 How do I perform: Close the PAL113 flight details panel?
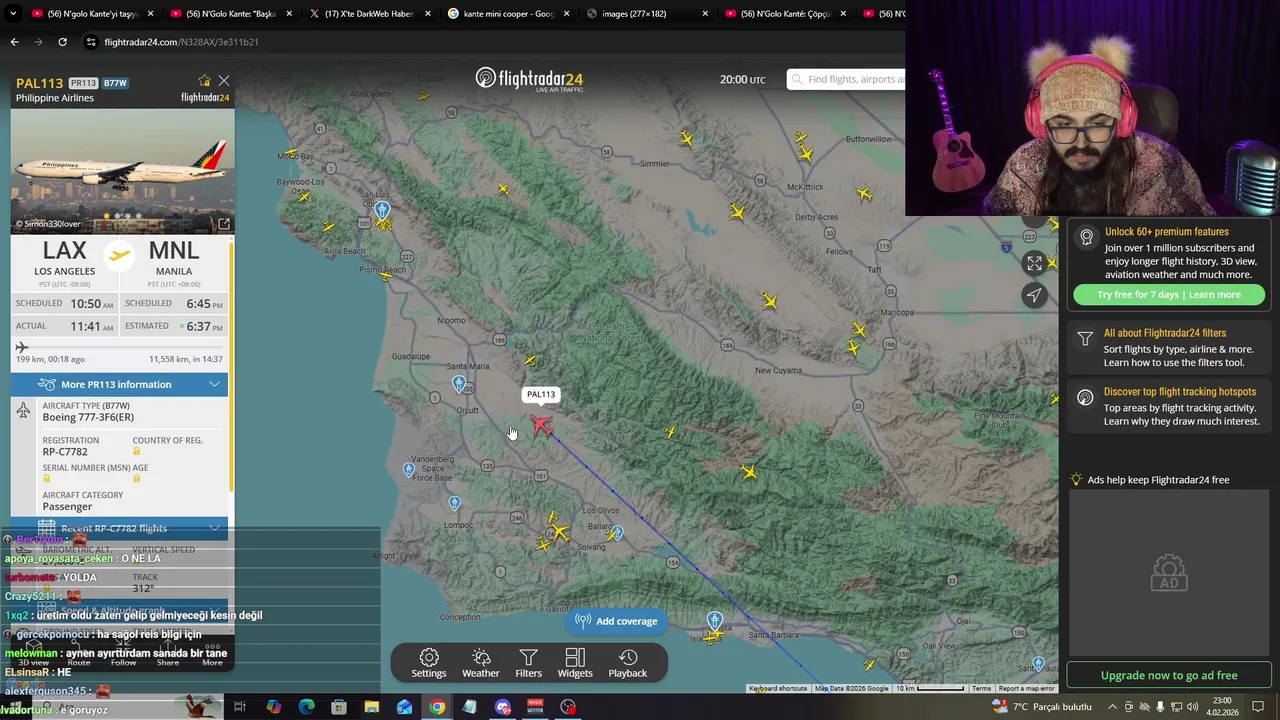(x=224, y=81)
